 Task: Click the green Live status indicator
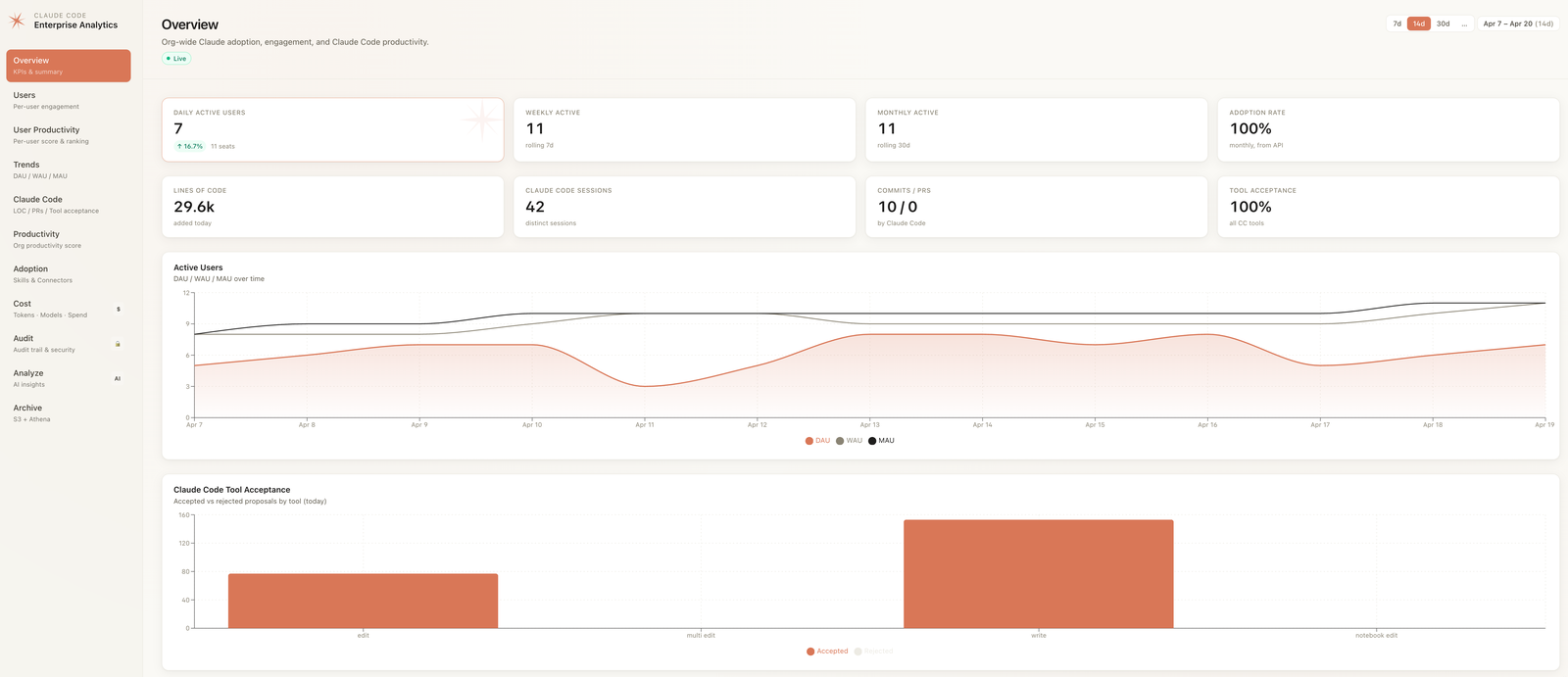click(176, 59)
